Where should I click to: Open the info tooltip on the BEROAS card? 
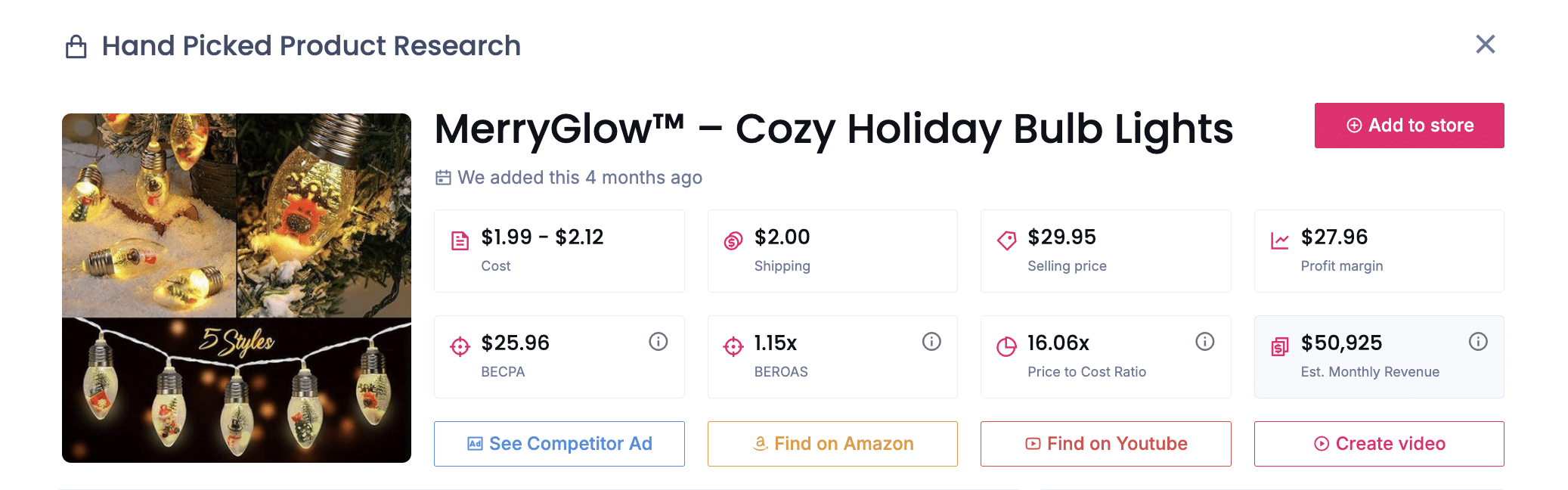point(930,341)
